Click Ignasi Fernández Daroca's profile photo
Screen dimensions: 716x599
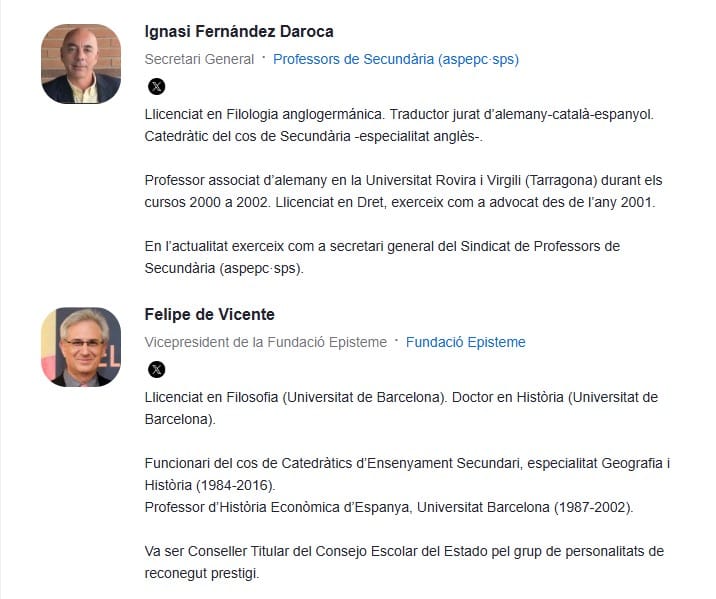[x=81, y=64]
